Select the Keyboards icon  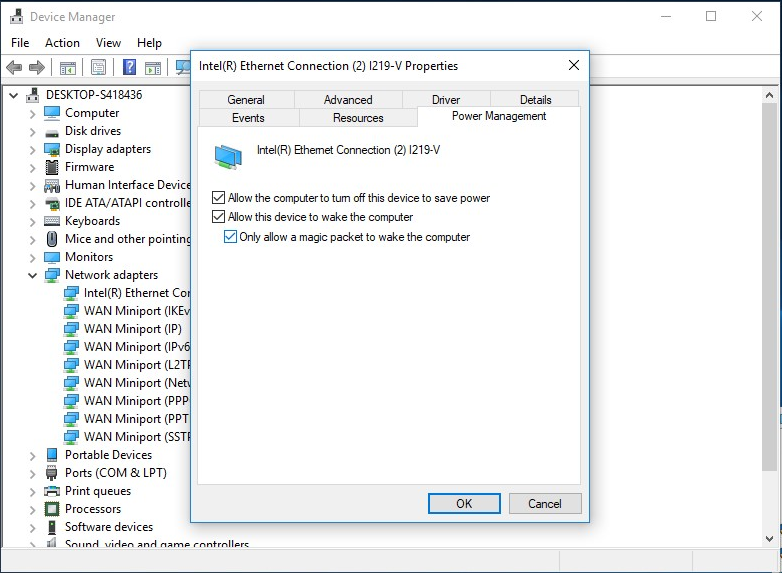click(x=52, y=221)
